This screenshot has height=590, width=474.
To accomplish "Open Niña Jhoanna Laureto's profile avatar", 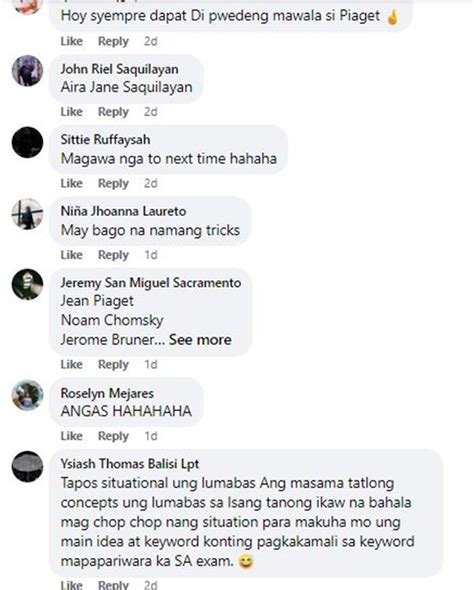I will (27, 214).
